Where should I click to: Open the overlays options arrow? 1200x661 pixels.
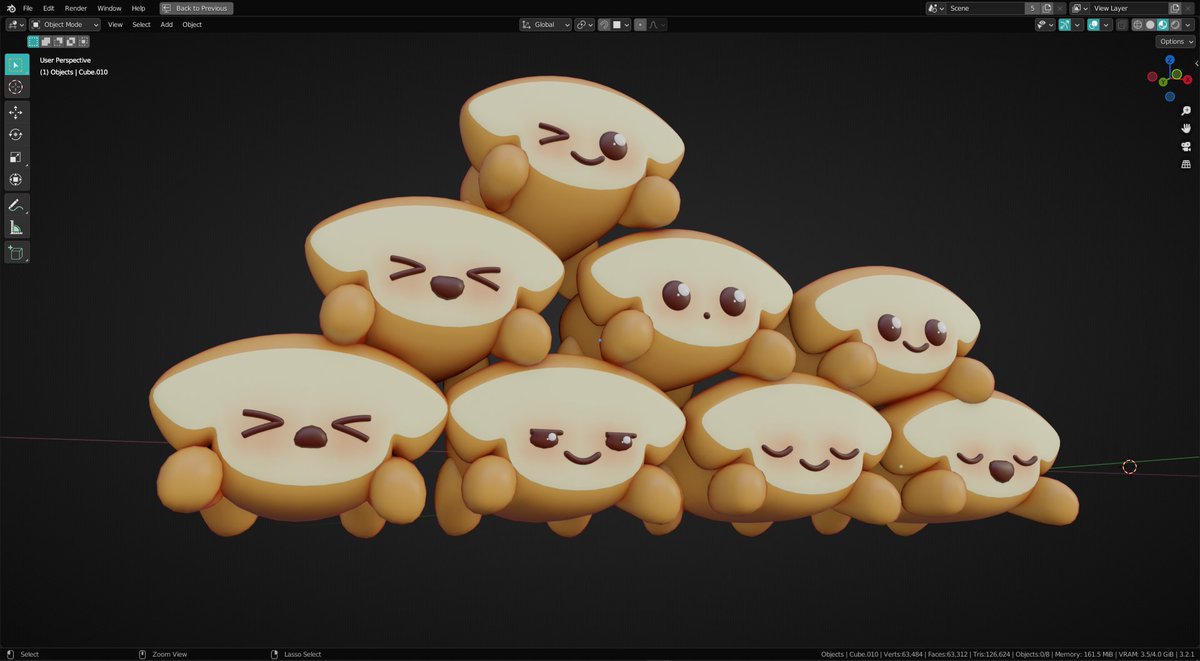(x=1106, y=24)
